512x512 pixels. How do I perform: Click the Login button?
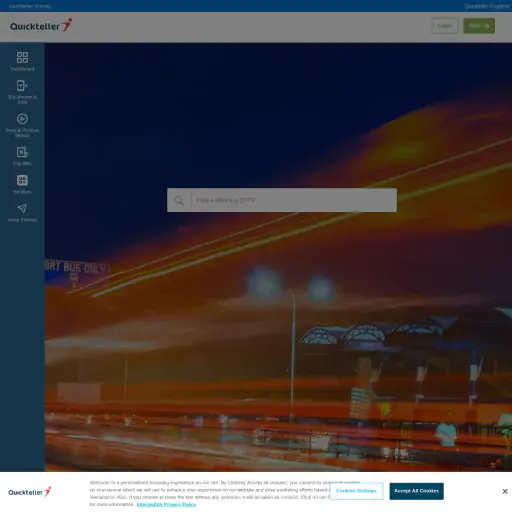[445, 26]
